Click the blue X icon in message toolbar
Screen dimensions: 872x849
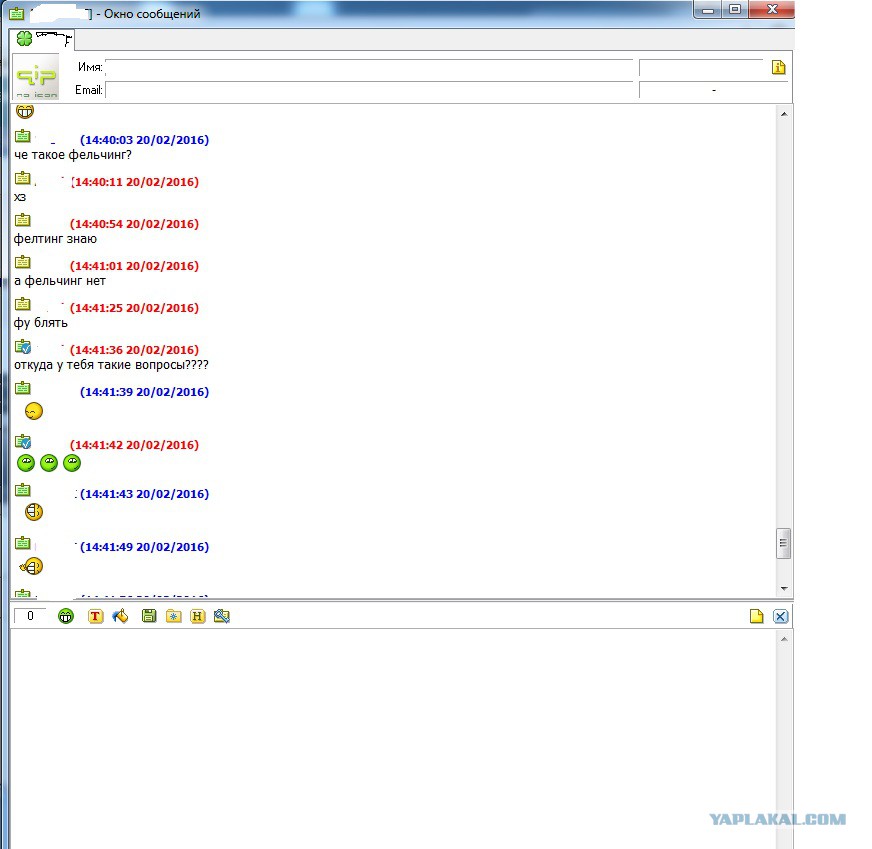[x=780, y=616]
